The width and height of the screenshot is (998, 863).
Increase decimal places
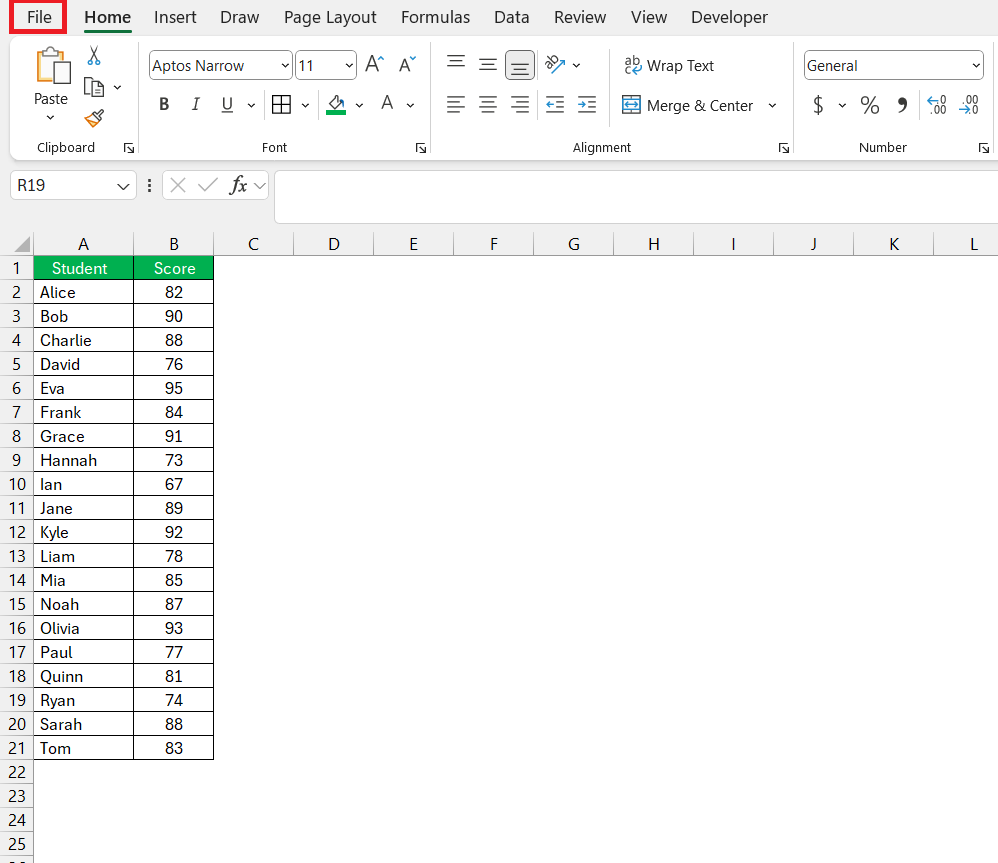(x=937, y=104)
